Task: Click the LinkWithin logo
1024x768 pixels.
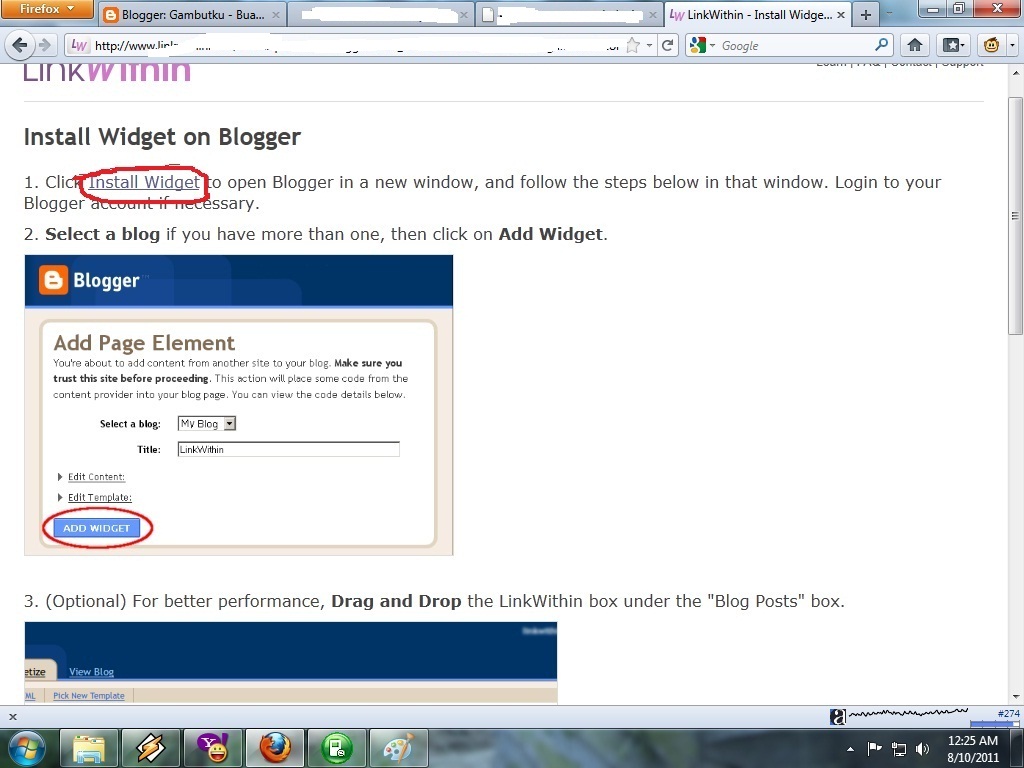Action: [x=107, y=71]
